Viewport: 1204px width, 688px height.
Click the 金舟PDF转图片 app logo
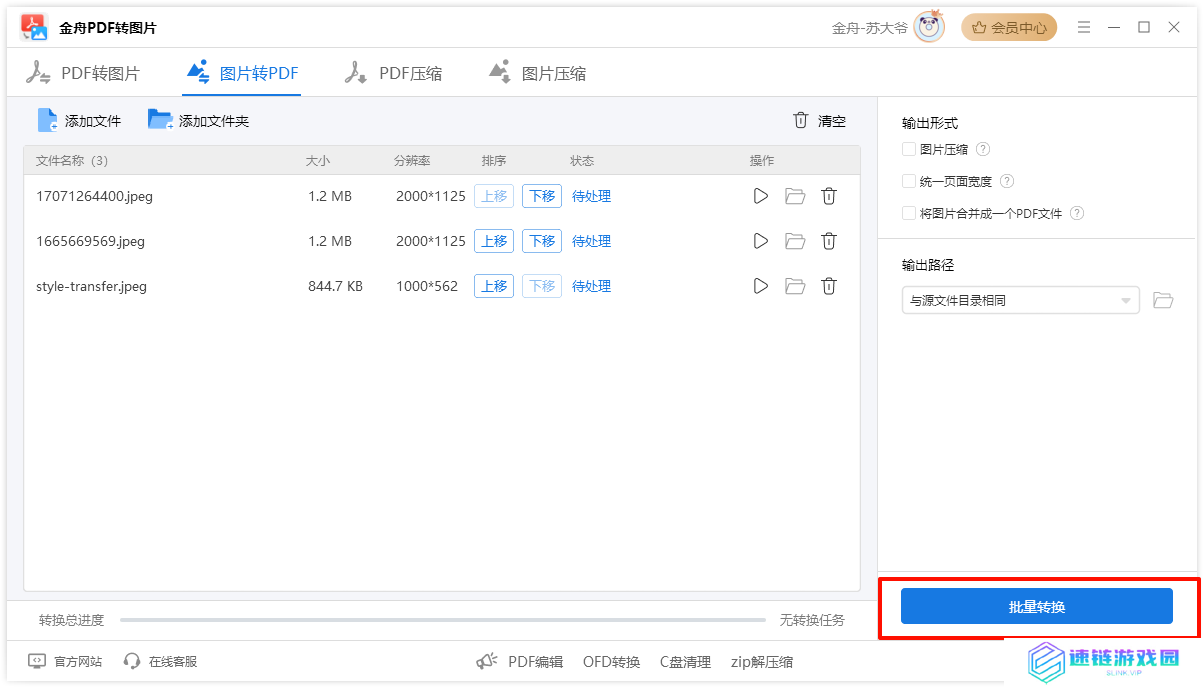pos(34,28)
